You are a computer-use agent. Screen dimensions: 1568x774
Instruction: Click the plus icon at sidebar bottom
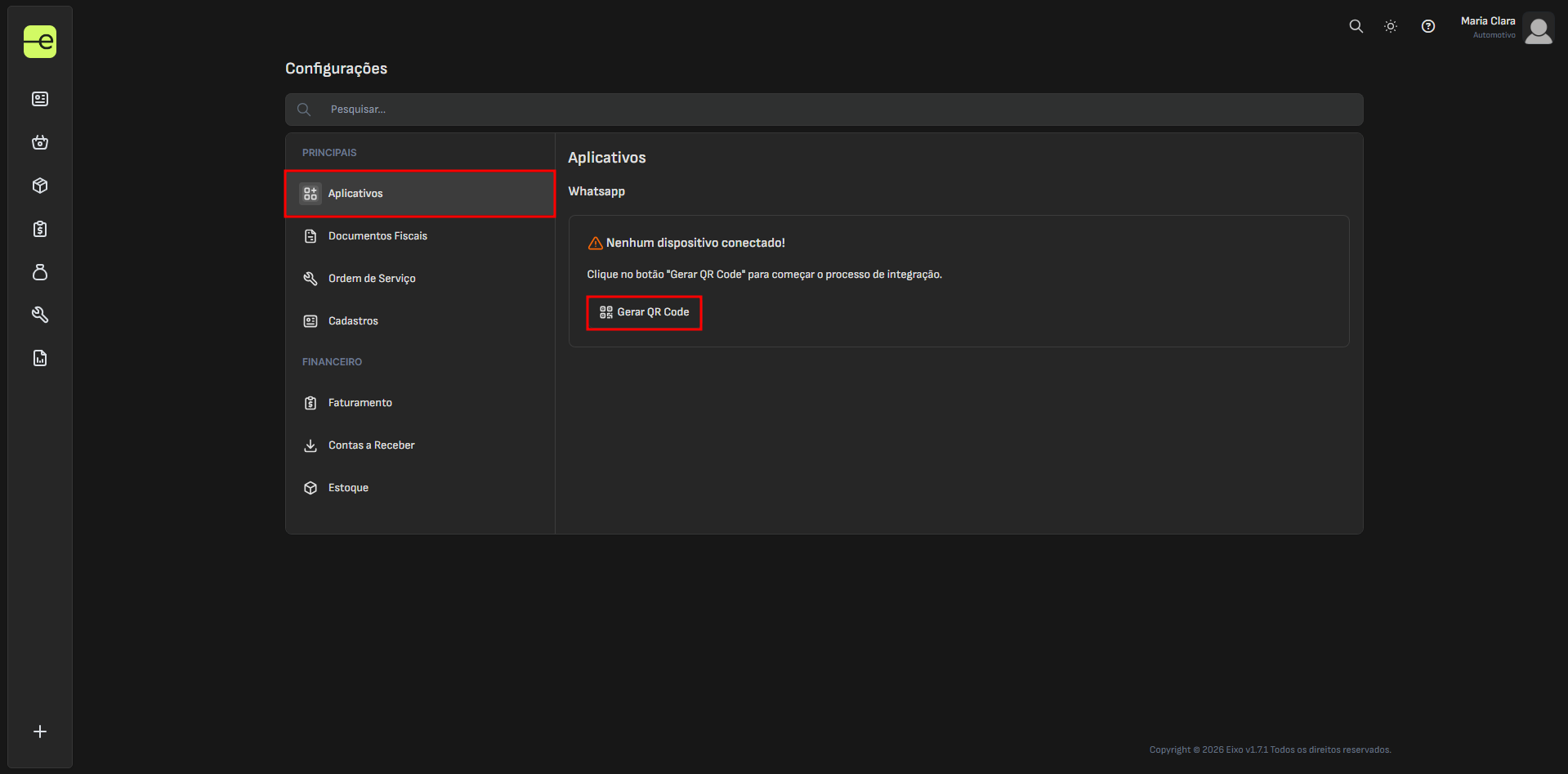tap(40, 731)
